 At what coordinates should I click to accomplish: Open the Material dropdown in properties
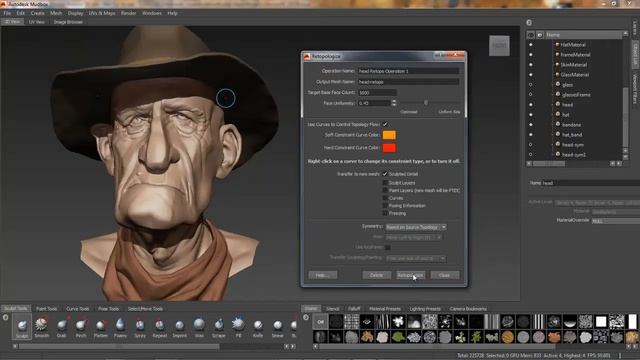(616, 212)
